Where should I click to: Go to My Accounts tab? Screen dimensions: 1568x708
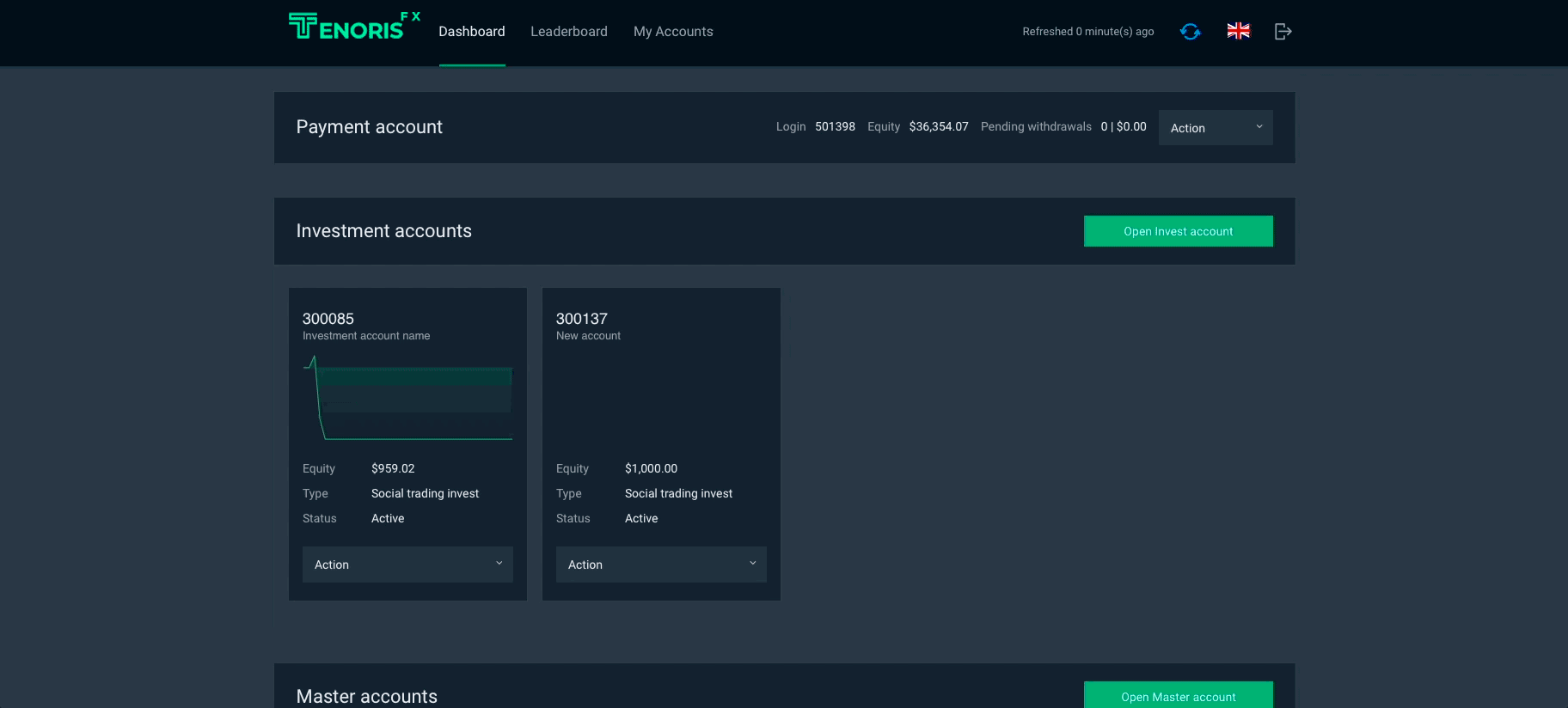pyautogui.click(x=673, y=32)
